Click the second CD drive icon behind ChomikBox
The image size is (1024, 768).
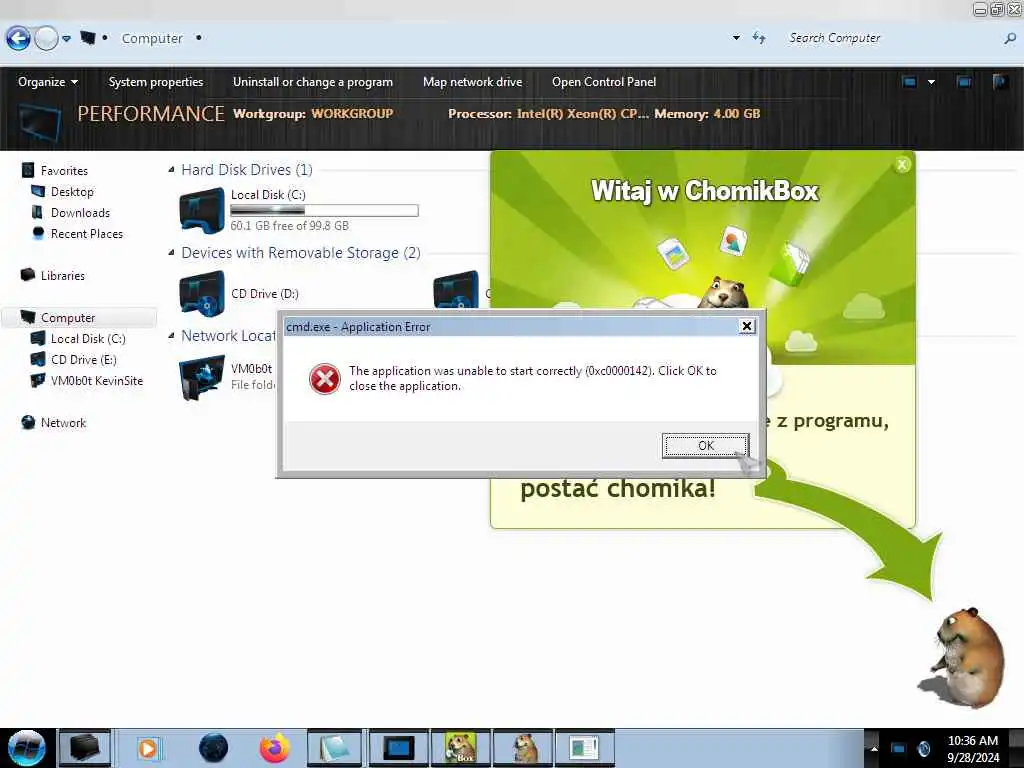[x=456, y=290]
